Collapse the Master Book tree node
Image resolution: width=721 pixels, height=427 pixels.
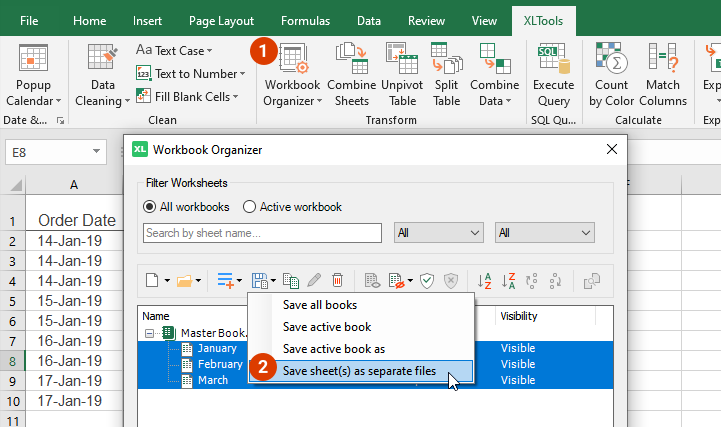(x=149, y=333)
